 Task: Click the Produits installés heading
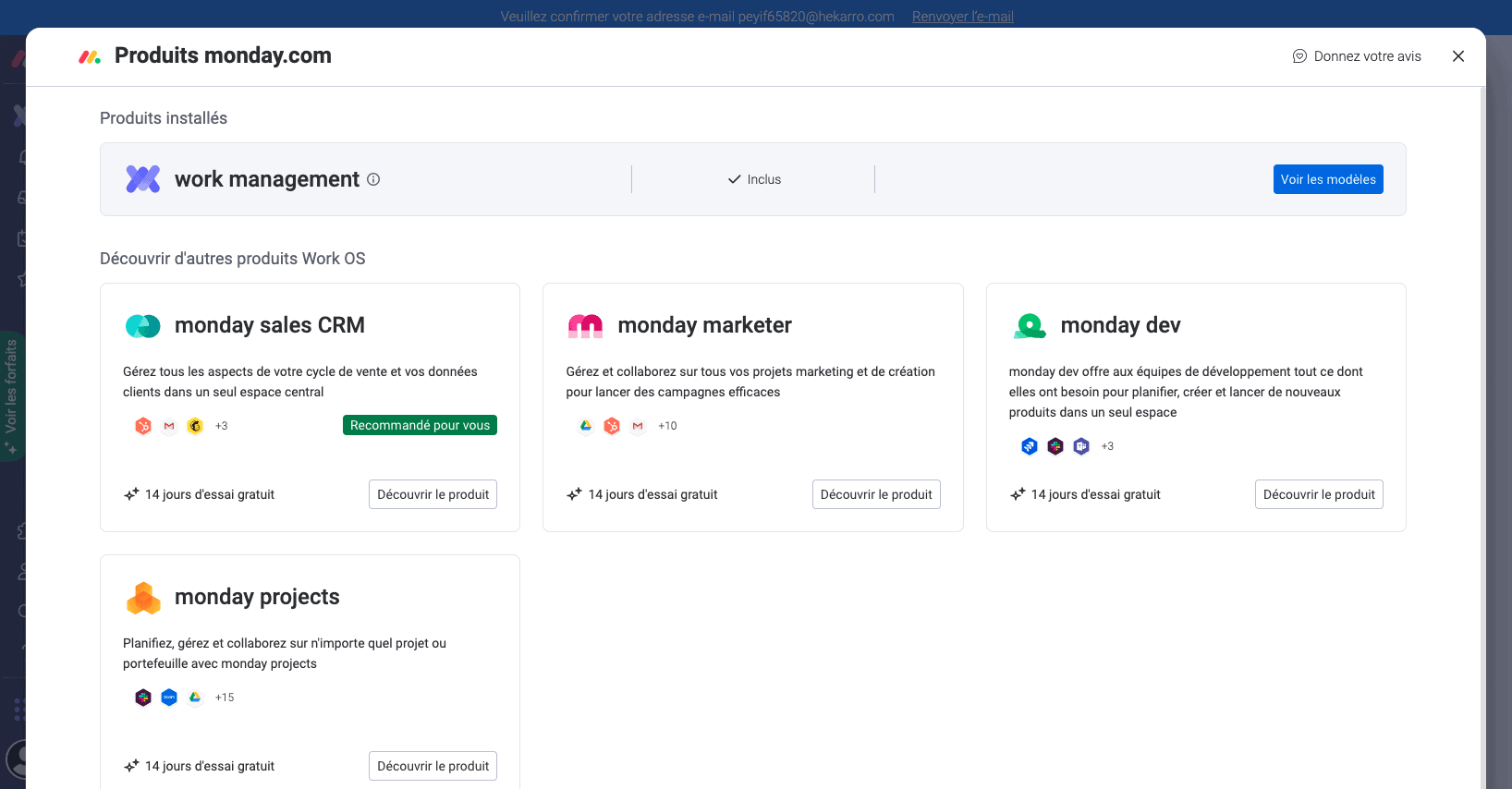[164, 118]
